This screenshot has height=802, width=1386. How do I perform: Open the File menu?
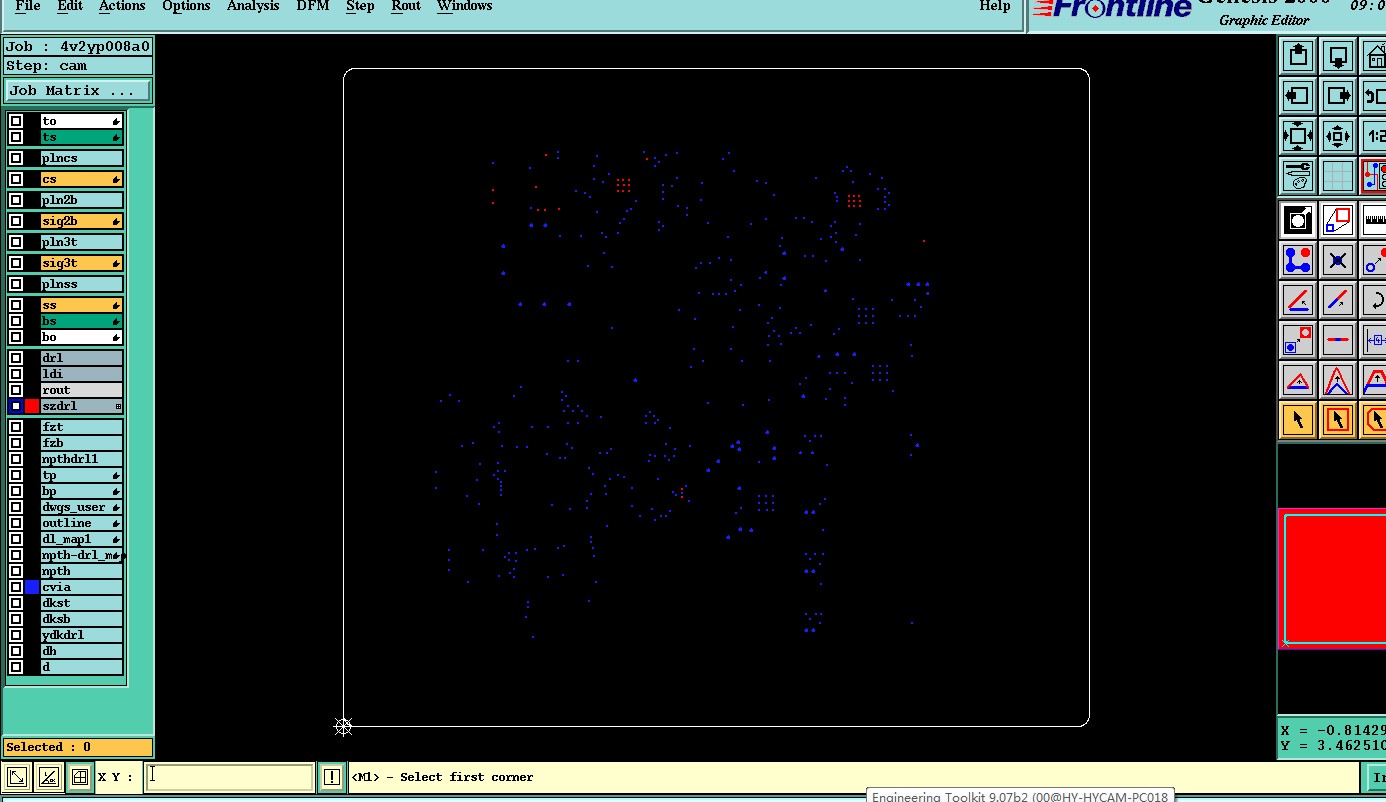click(x=28, y=6)
